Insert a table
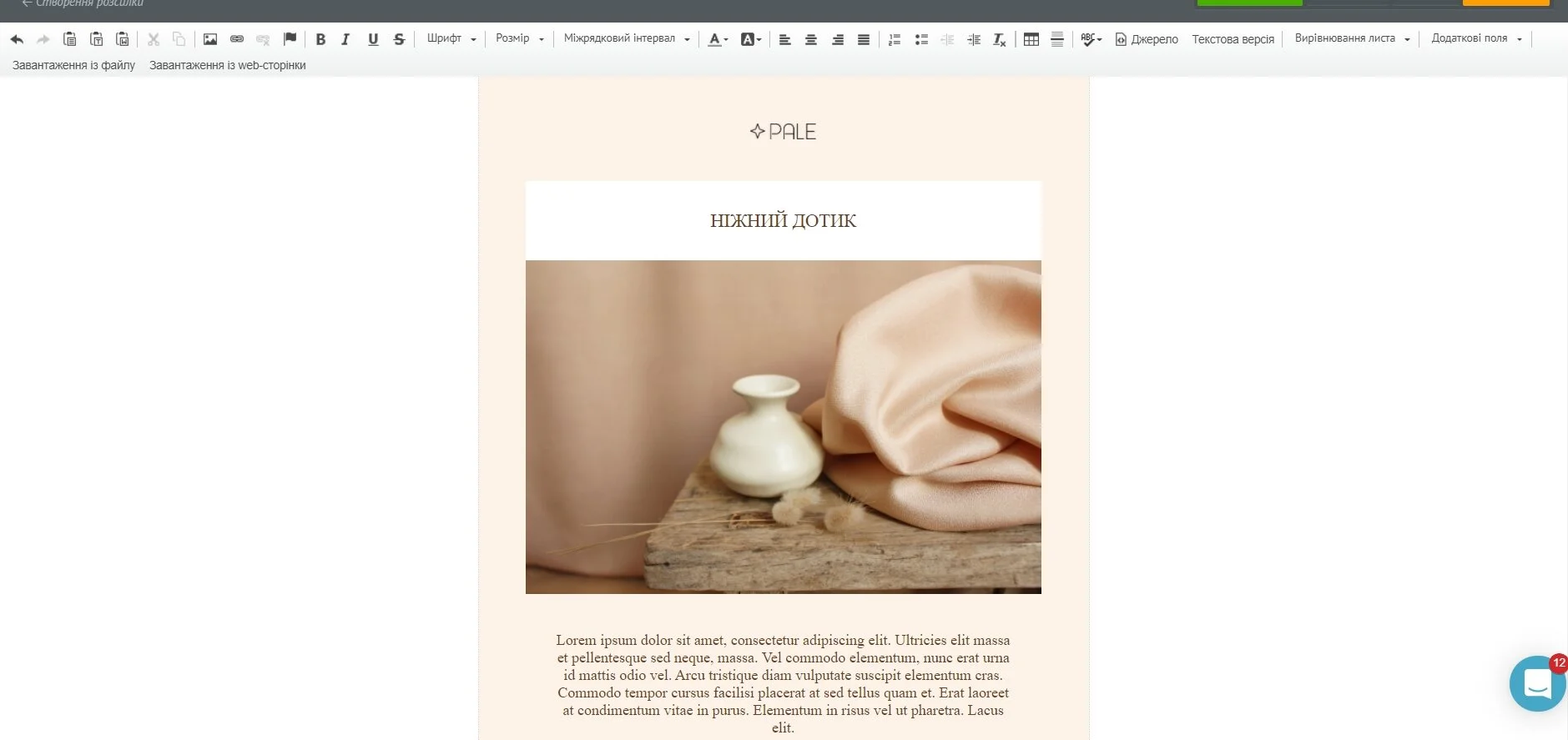 click(x=1031, y=39)
